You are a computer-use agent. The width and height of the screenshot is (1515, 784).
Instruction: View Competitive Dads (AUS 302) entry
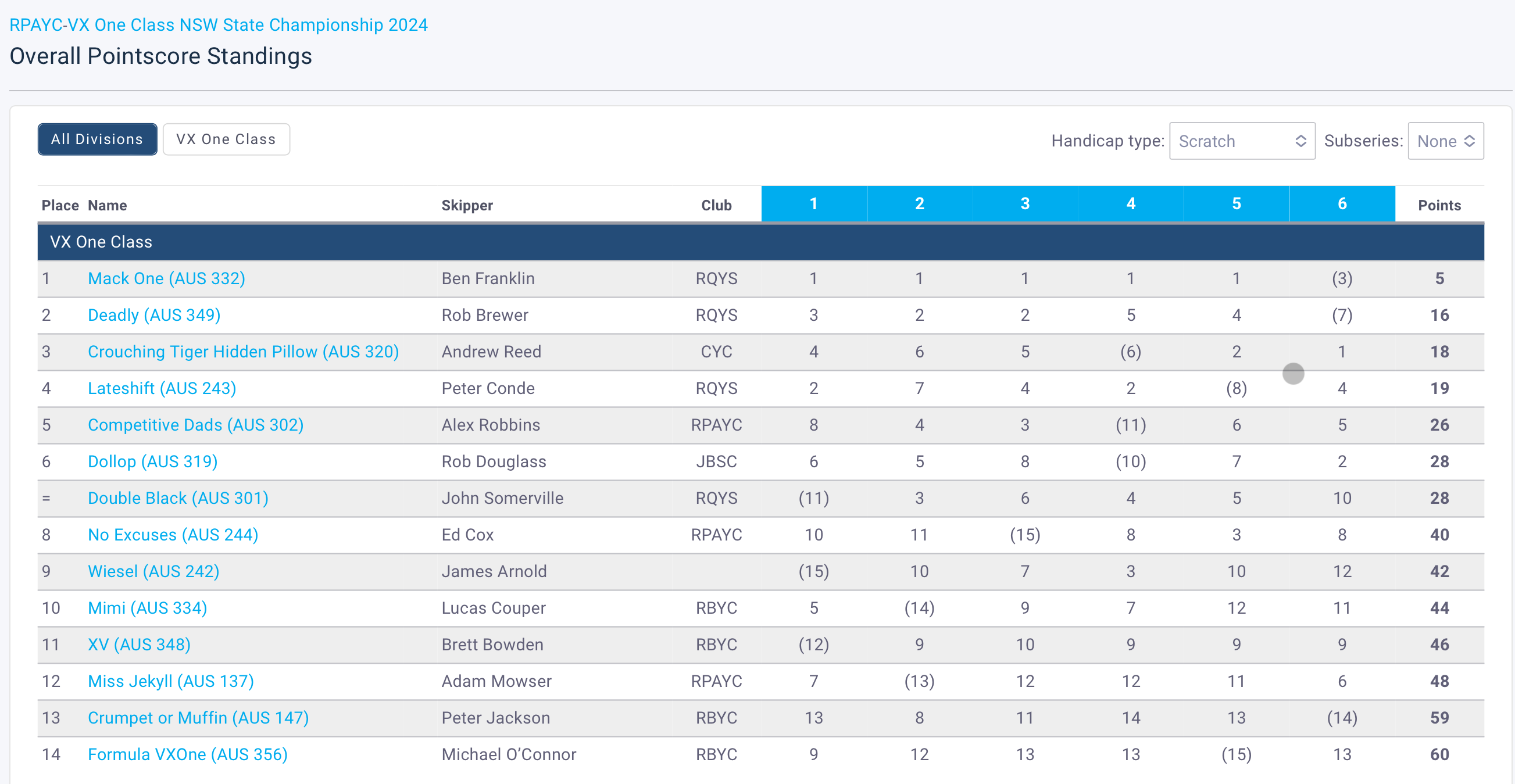pos(195,425)
